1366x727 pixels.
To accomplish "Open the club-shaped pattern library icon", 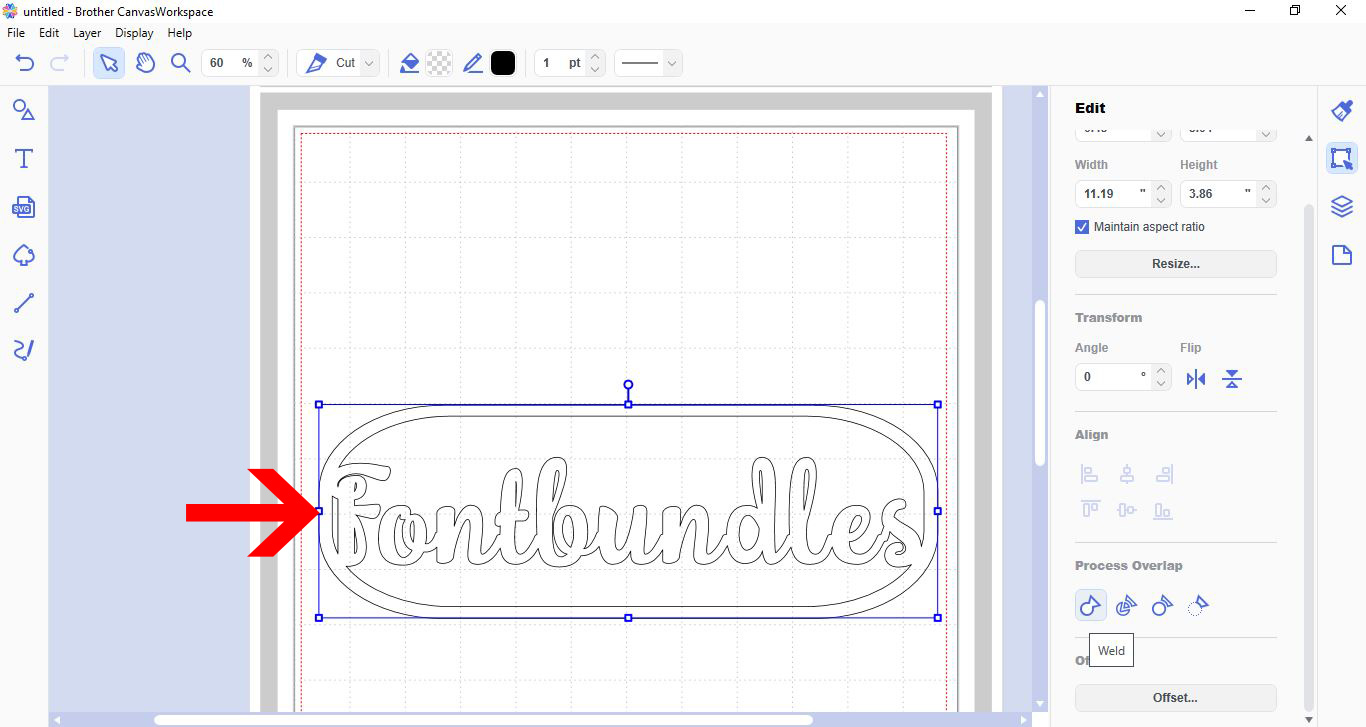I will (x=24, y=255).
